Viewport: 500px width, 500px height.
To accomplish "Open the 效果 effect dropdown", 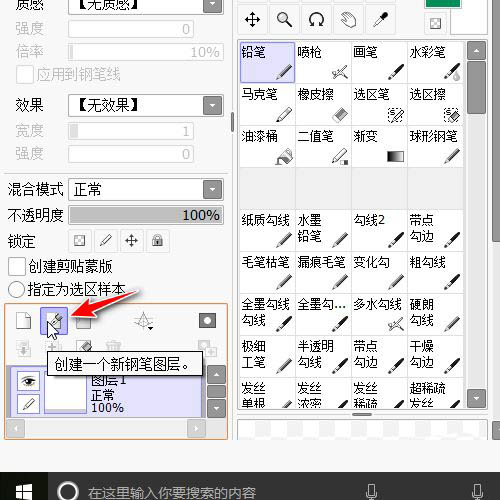I will coord(213,106).
